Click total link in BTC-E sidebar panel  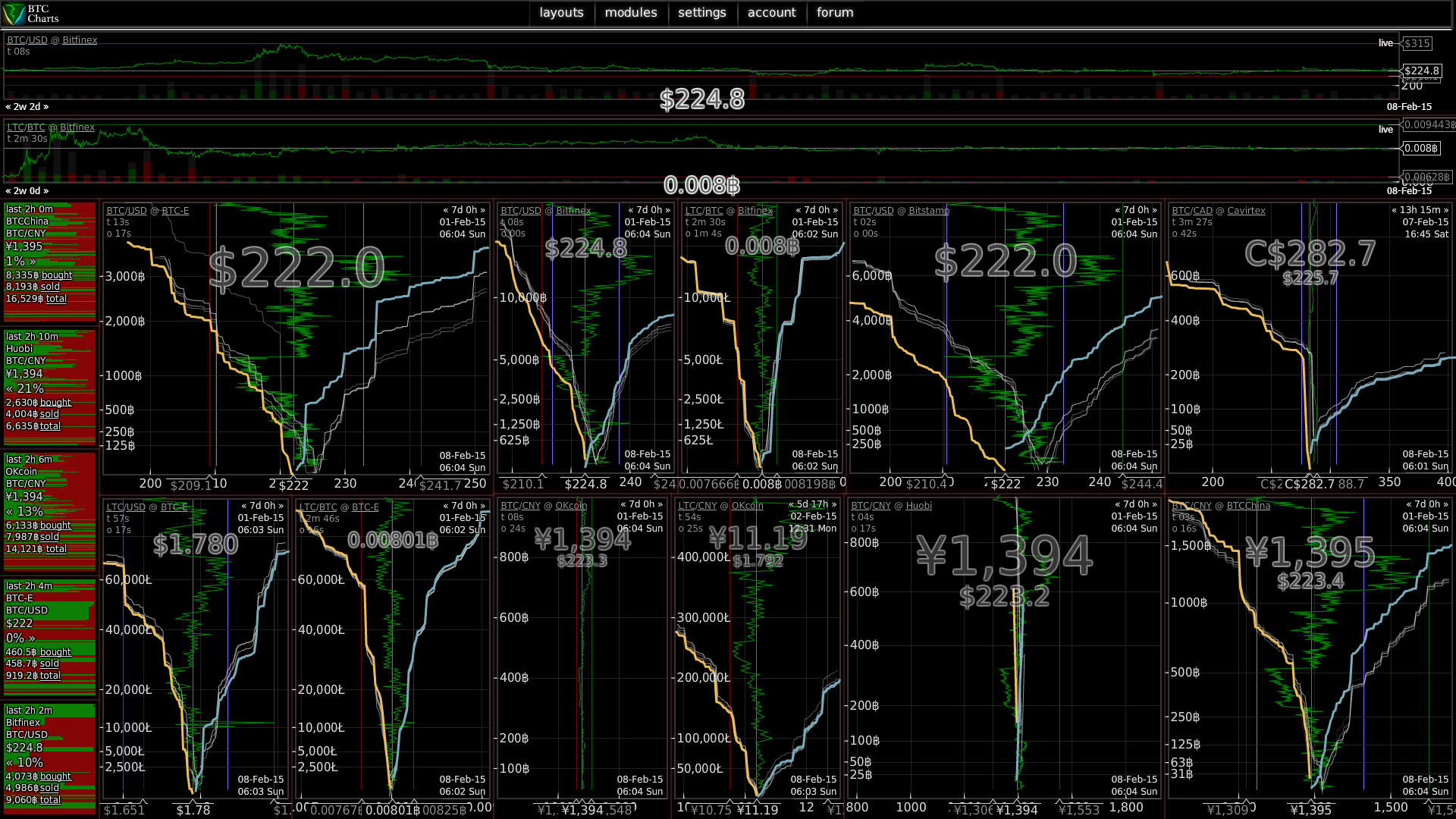[50, 676]
